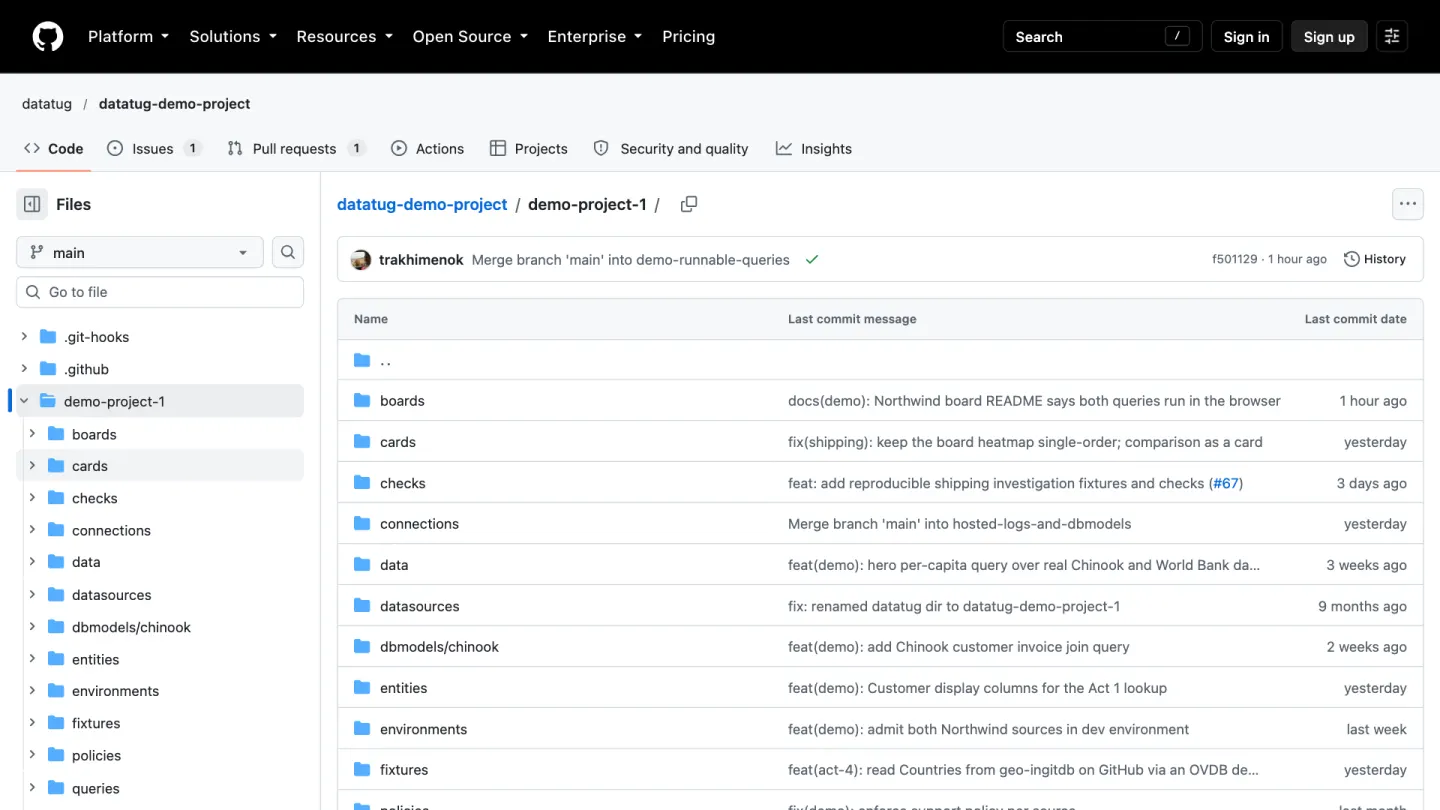1440x810 pixels.
Task: Open the Actions tab
Action: (427, 149)
